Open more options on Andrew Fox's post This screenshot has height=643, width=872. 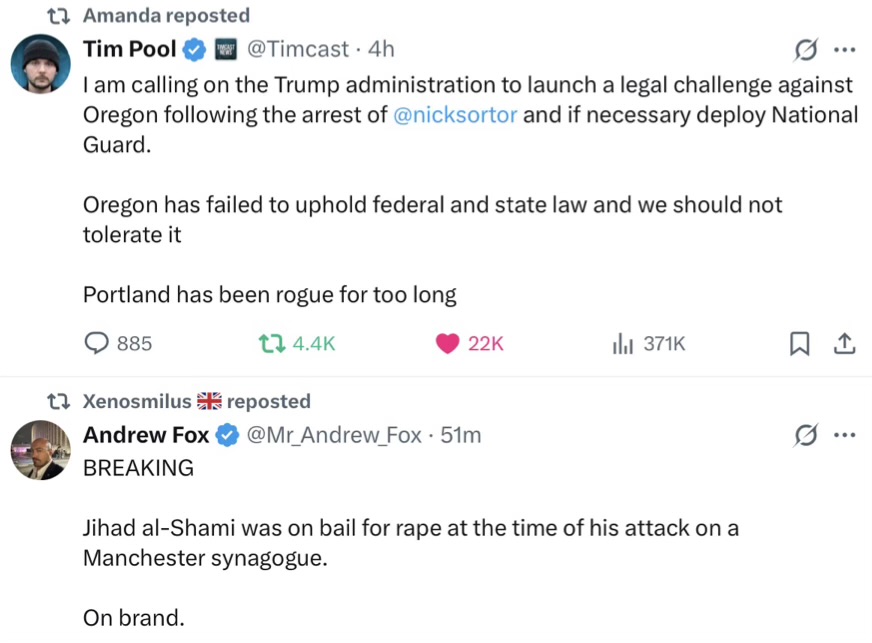point(844,435)
